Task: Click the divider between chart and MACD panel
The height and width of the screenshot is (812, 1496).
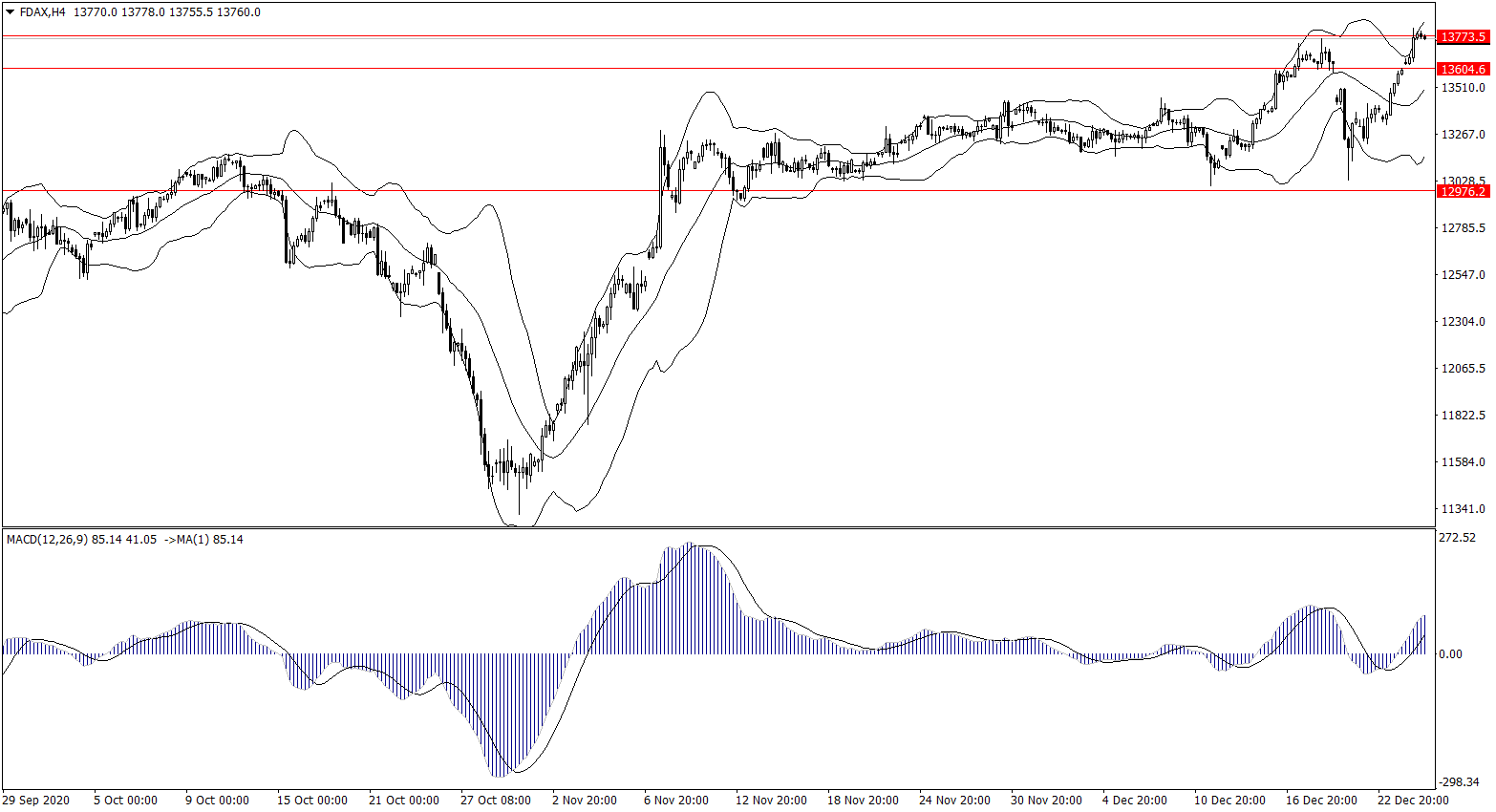Action: tap(716, 527)
